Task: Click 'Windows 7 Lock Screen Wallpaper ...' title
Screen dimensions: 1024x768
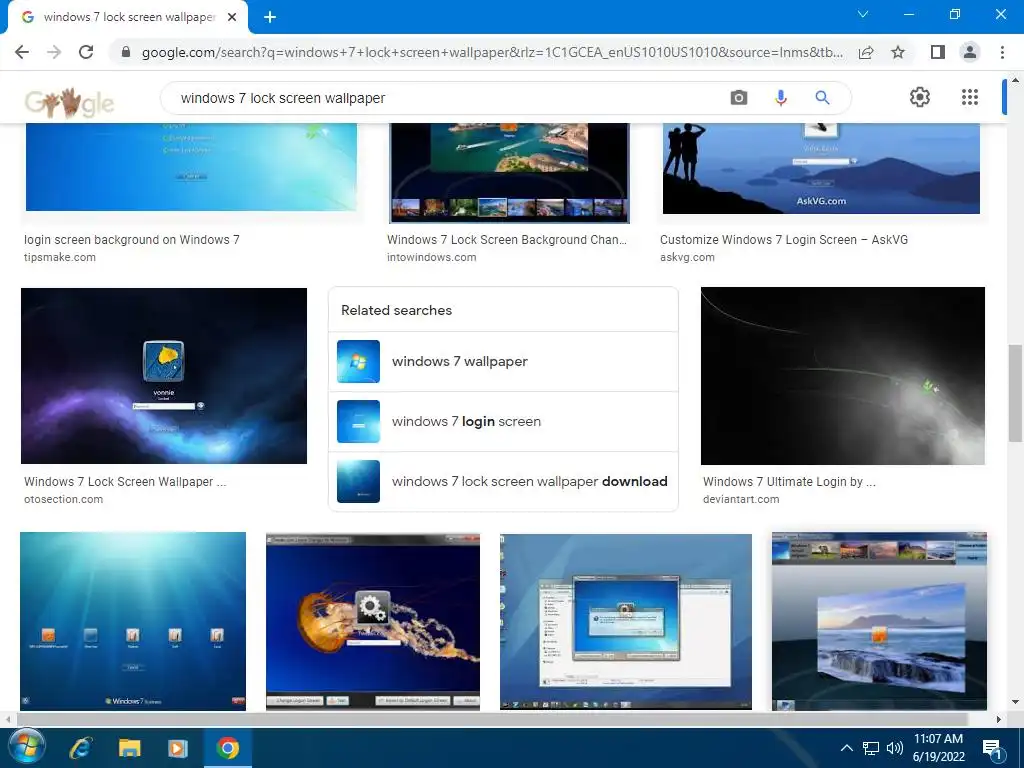Action: (125, 481)
